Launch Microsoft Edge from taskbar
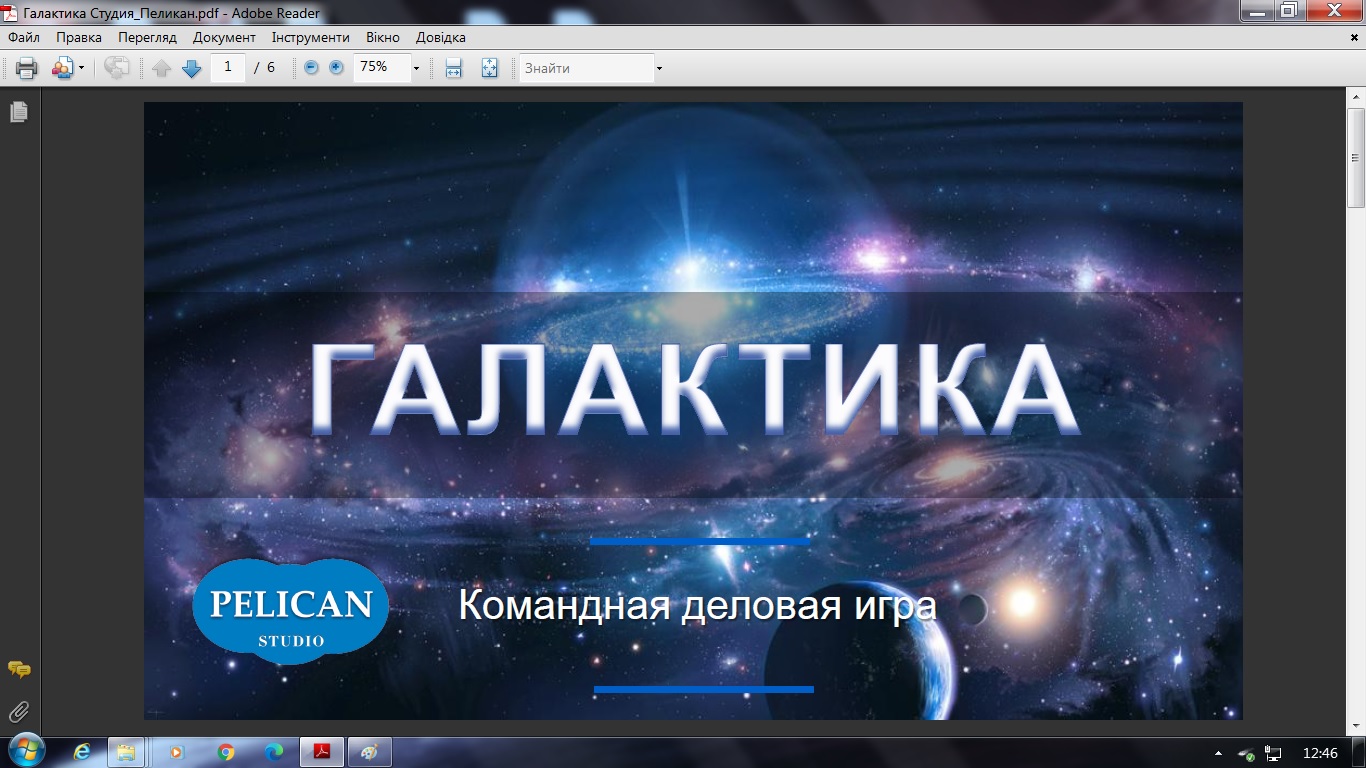1366x768 pixels. [x=274, y=752]
